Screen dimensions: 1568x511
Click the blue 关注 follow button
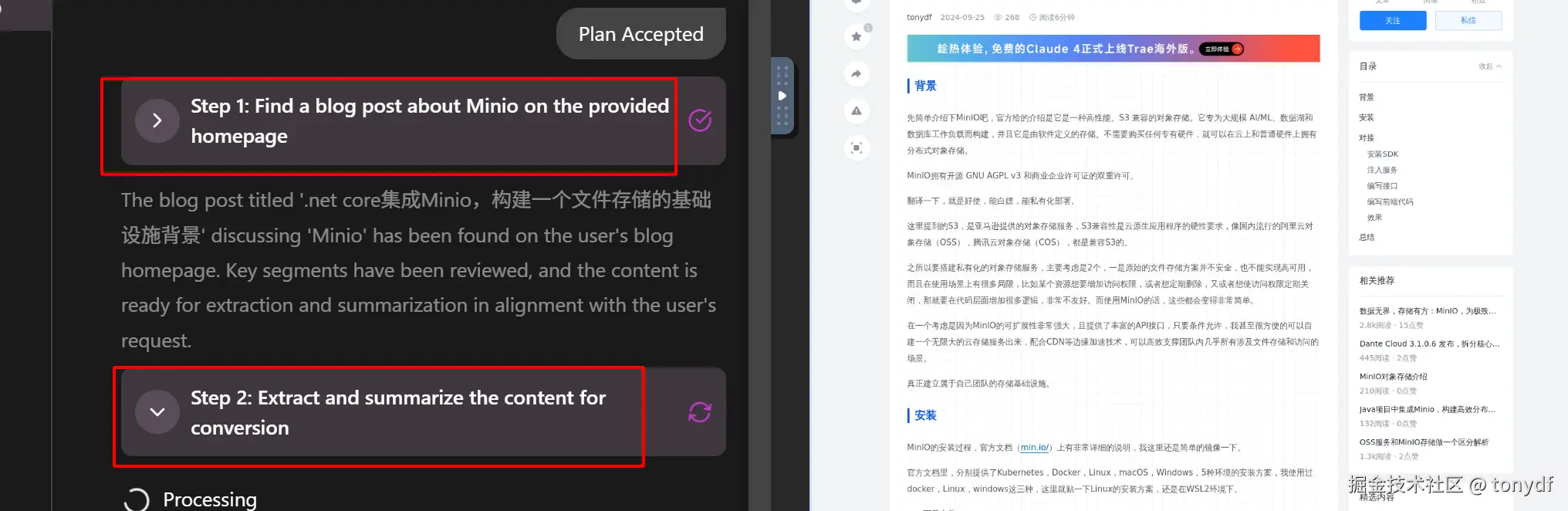point(1393,20)
